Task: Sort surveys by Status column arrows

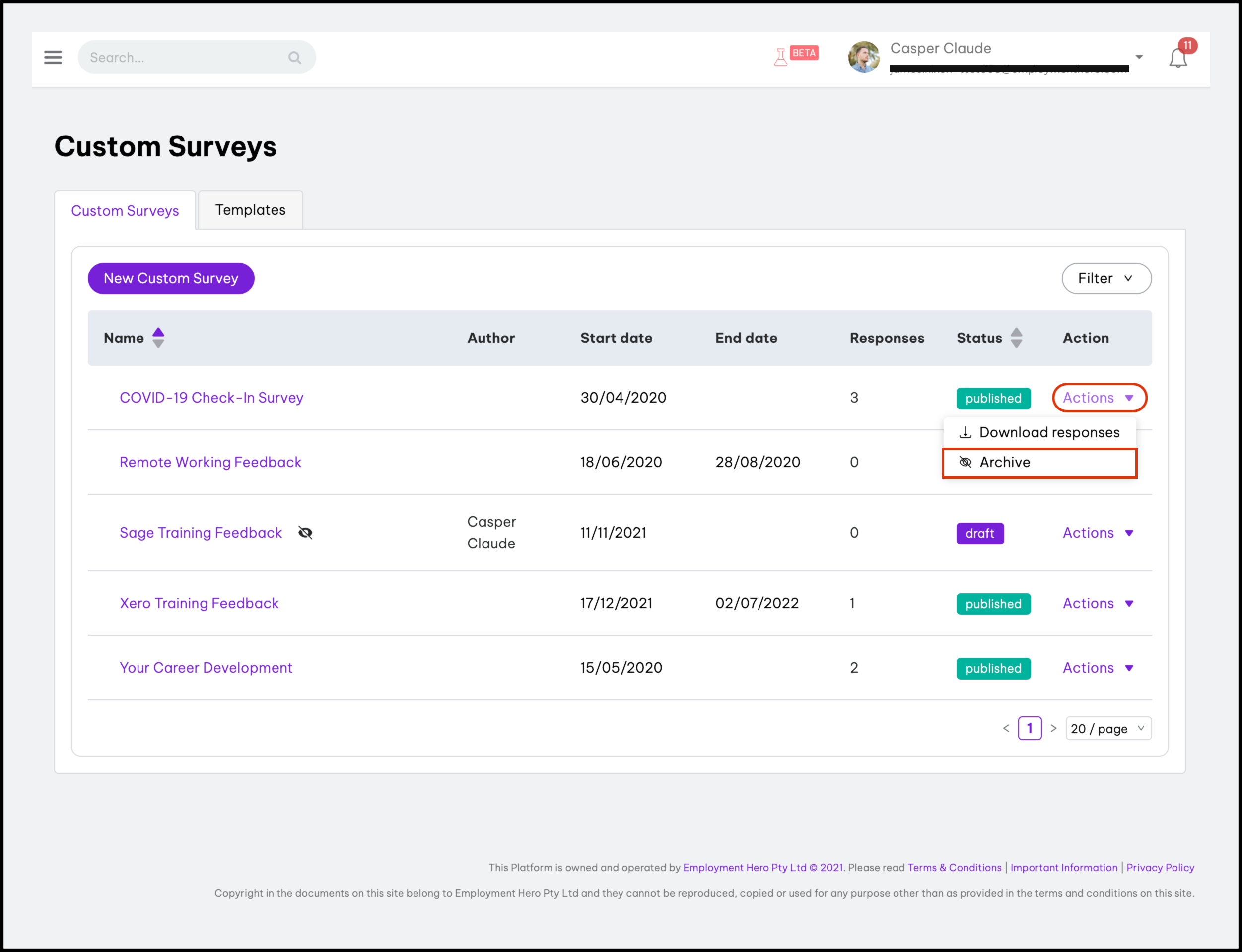Action: pyautogui.click(x=1016, y=338)
